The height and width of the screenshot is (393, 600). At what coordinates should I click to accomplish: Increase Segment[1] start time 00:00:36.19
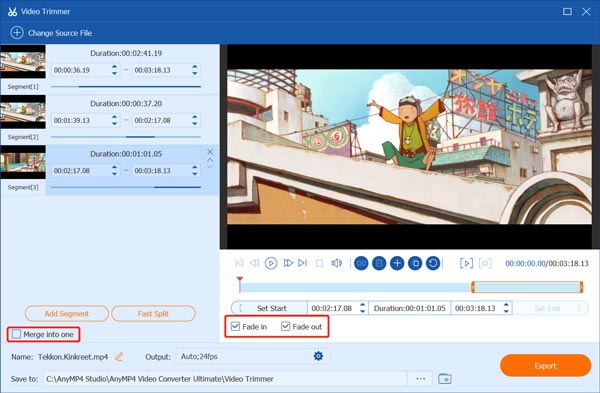(x=114, y=67)
